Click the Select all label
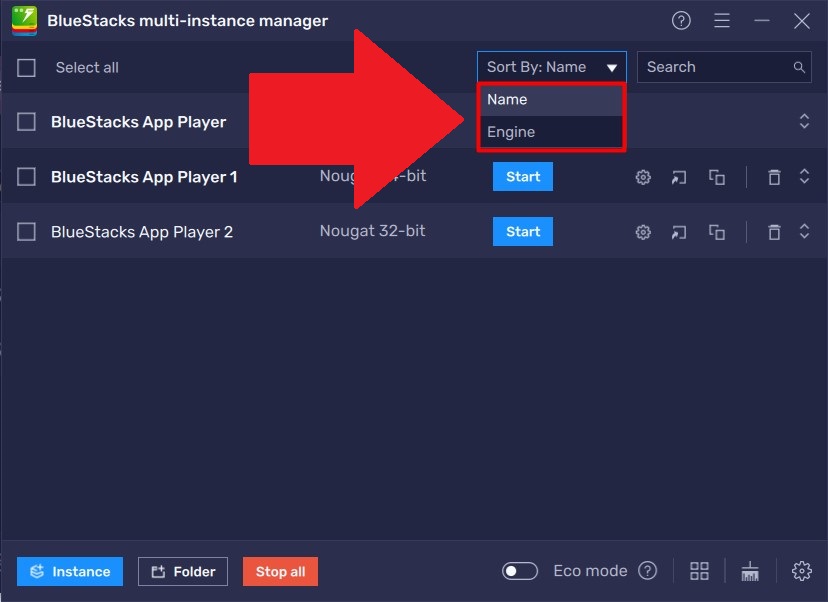828x602 pixels. [87, 68]
